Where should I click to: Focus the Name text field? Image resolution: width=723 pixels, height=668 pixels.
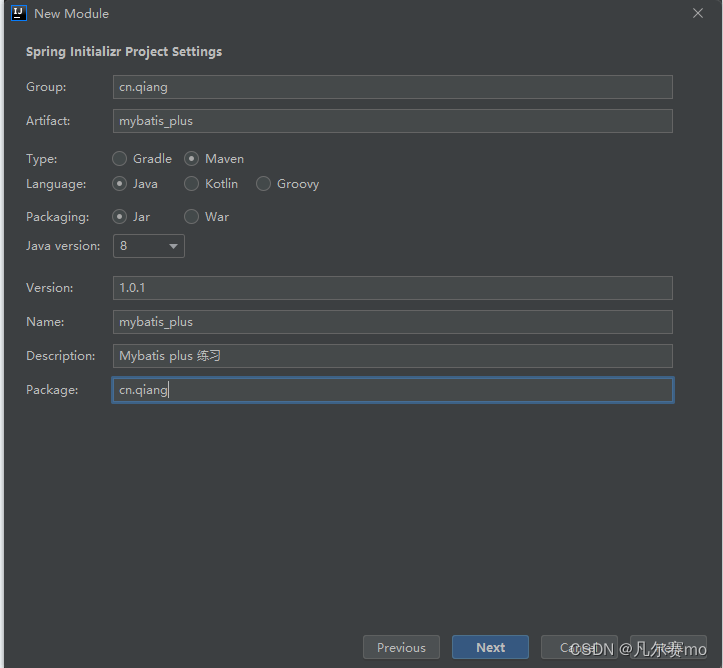coord(392,322)
